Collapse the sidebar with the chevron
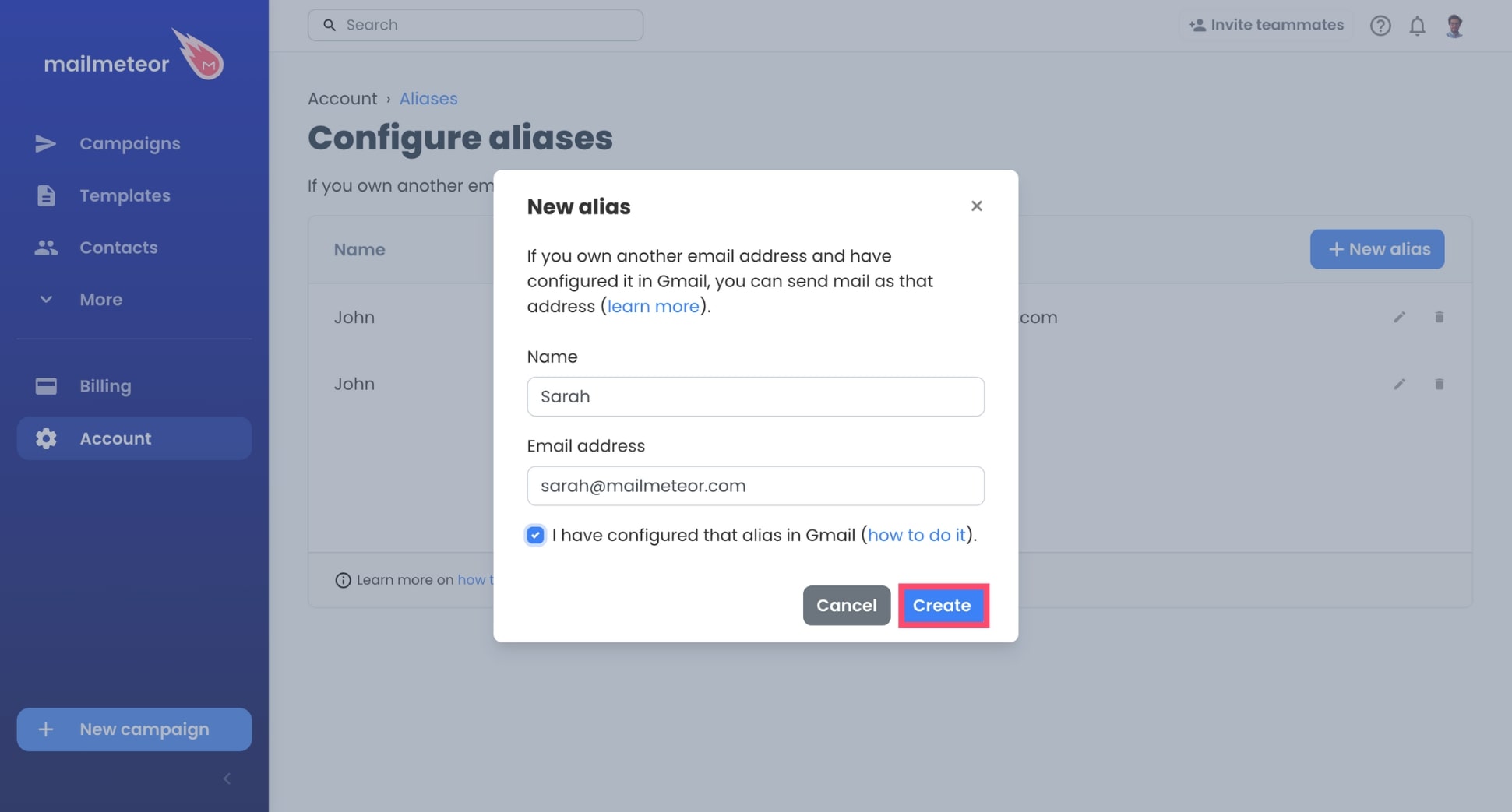This screenshot has height=812, width=1512. tap(227, 779)
